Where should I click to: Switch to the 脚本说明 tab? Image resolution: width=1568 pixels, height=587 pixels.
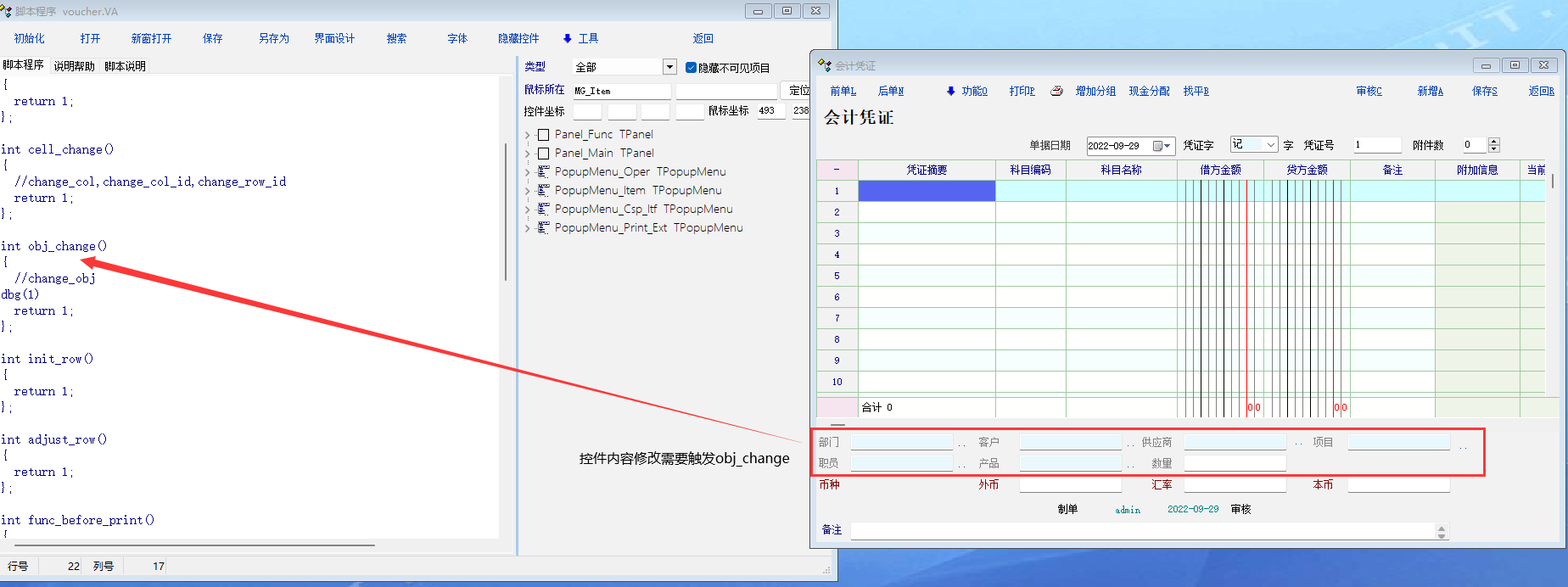pos(125,66)
